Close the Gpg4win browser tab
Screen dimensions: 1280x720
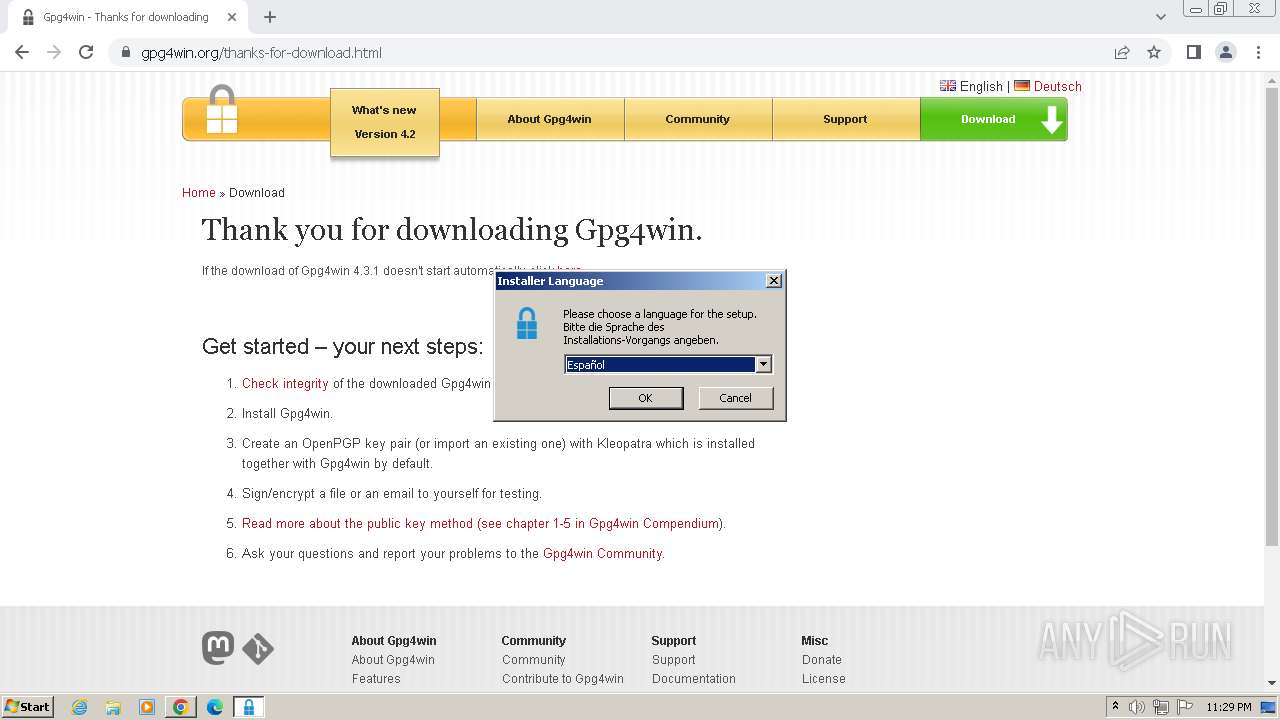tap(232, 17)
